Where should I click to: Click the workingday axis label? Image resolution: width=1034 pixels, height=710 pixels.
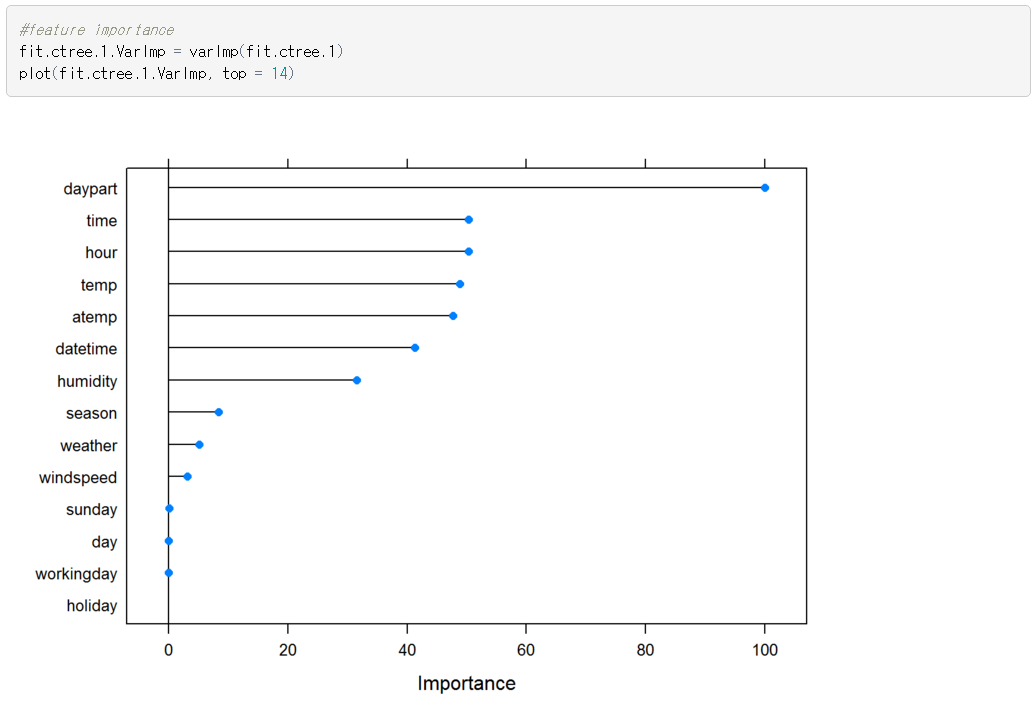pyautogui.click(x=76, y=574)
